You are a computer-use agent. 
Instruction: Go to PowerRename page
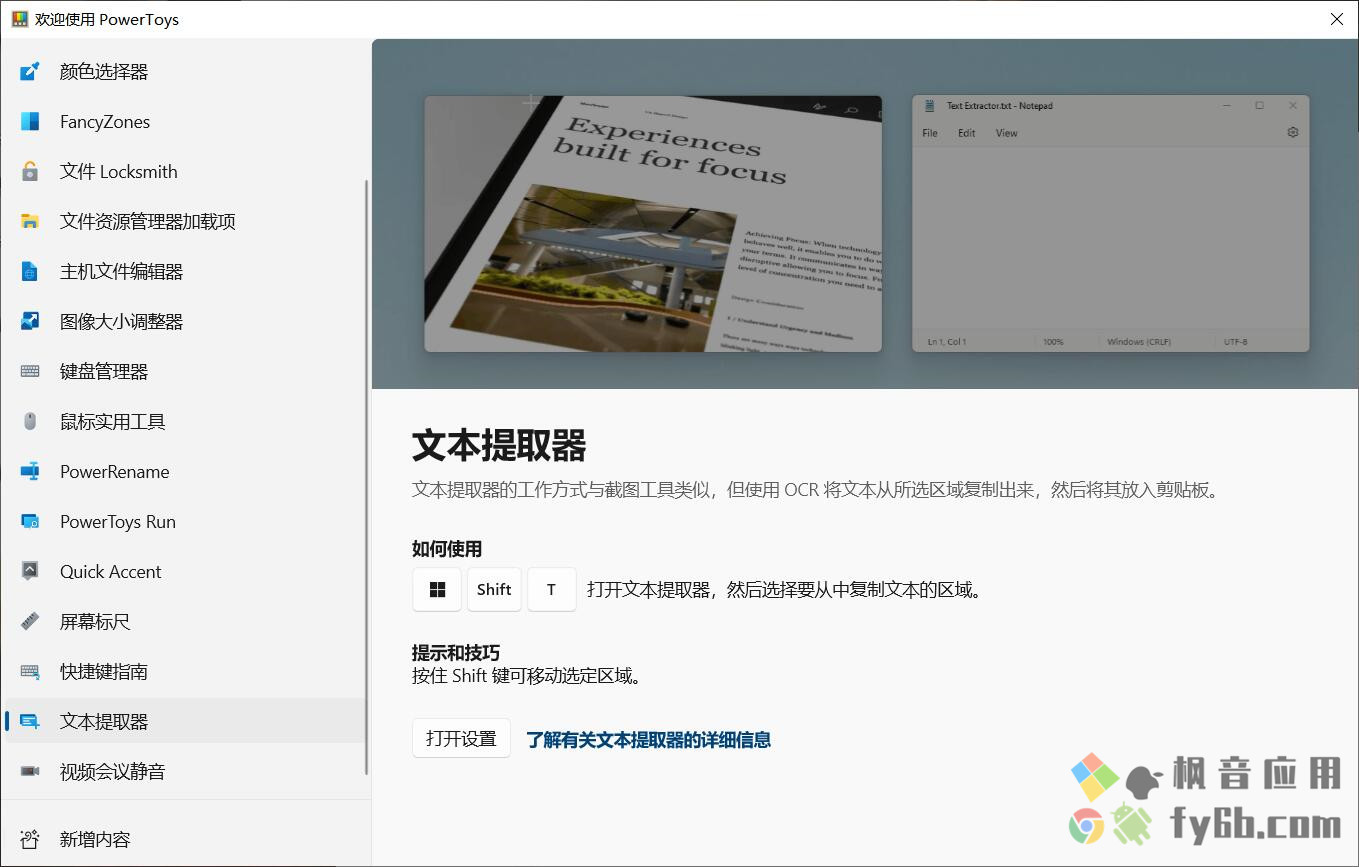185,471
